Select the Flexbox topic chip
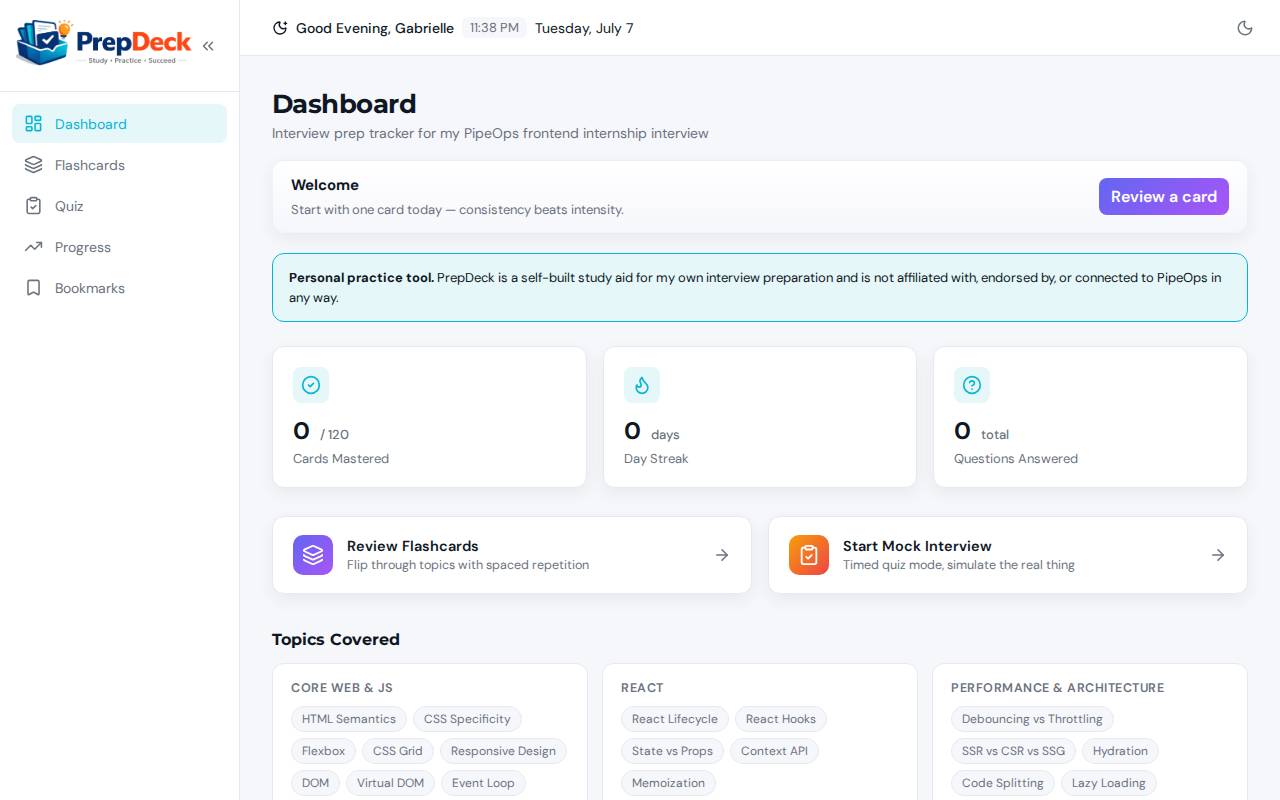Viewport: 1280px width, 800px height. click(x=323, y=751)
